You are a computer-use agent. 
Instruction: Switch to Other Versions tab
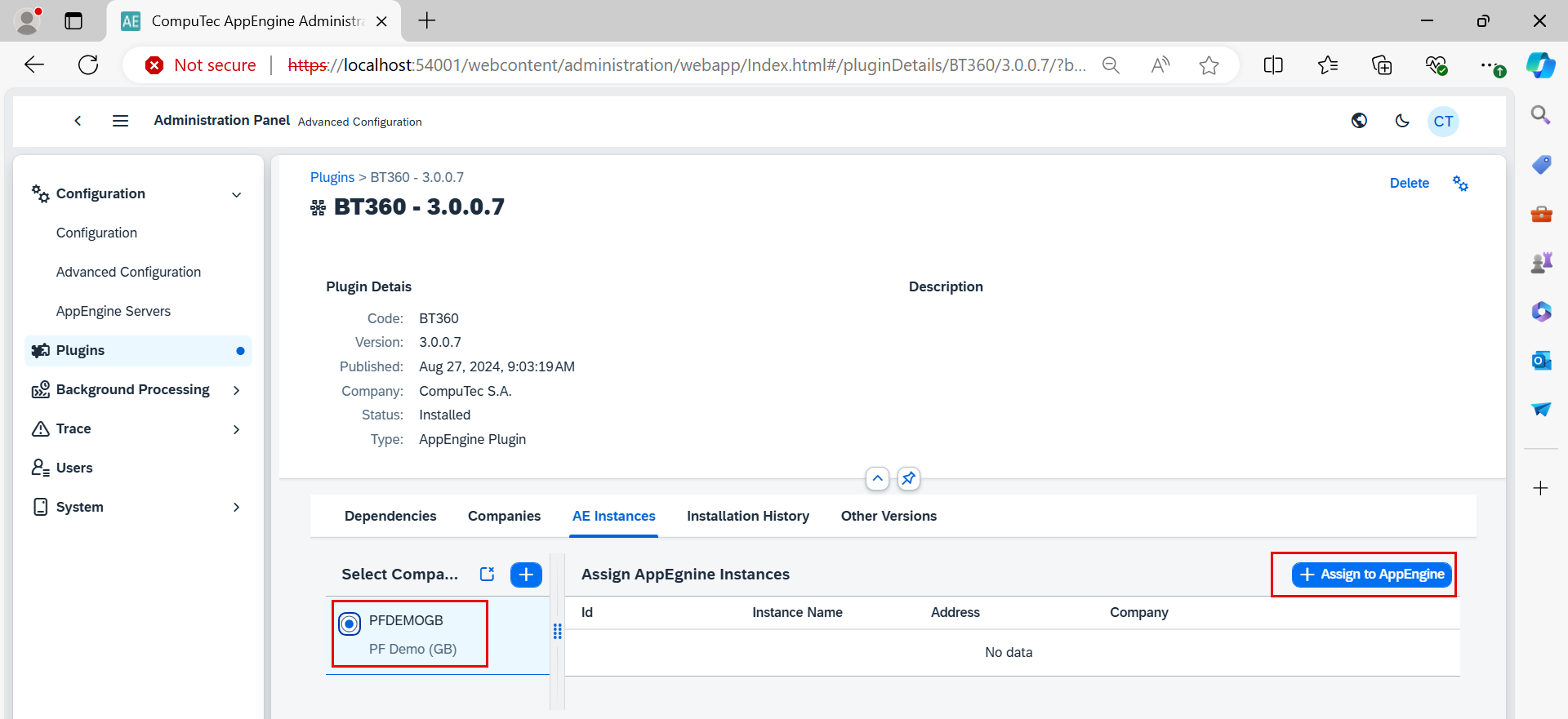coord(889,516)
